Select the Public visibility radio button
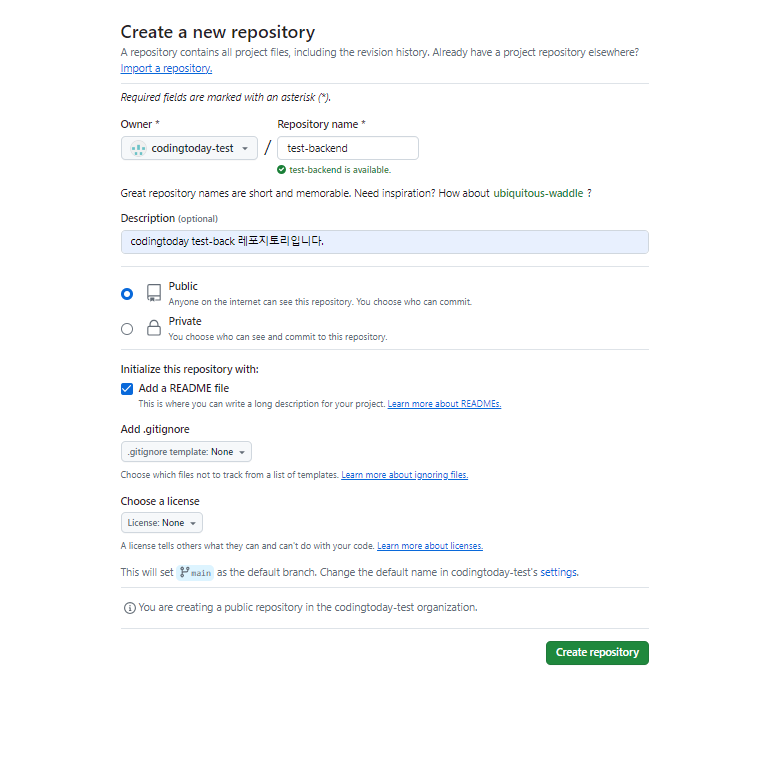Image resolution: width=758 pixels, height=765 pixels. (127, 294)
